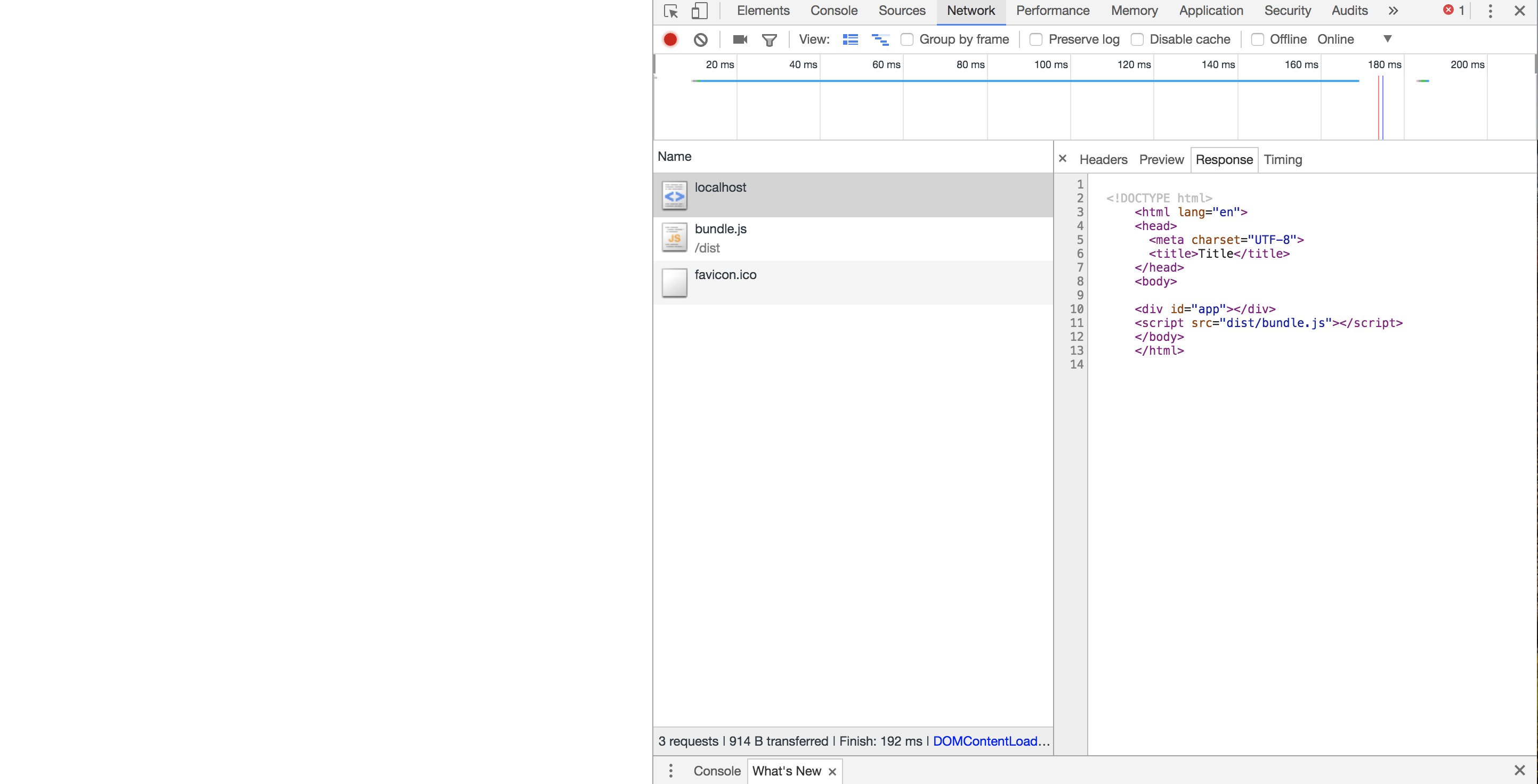Toggle the device toolbar icon
The image size is (1538, 784).
click(x=699, y=11)
